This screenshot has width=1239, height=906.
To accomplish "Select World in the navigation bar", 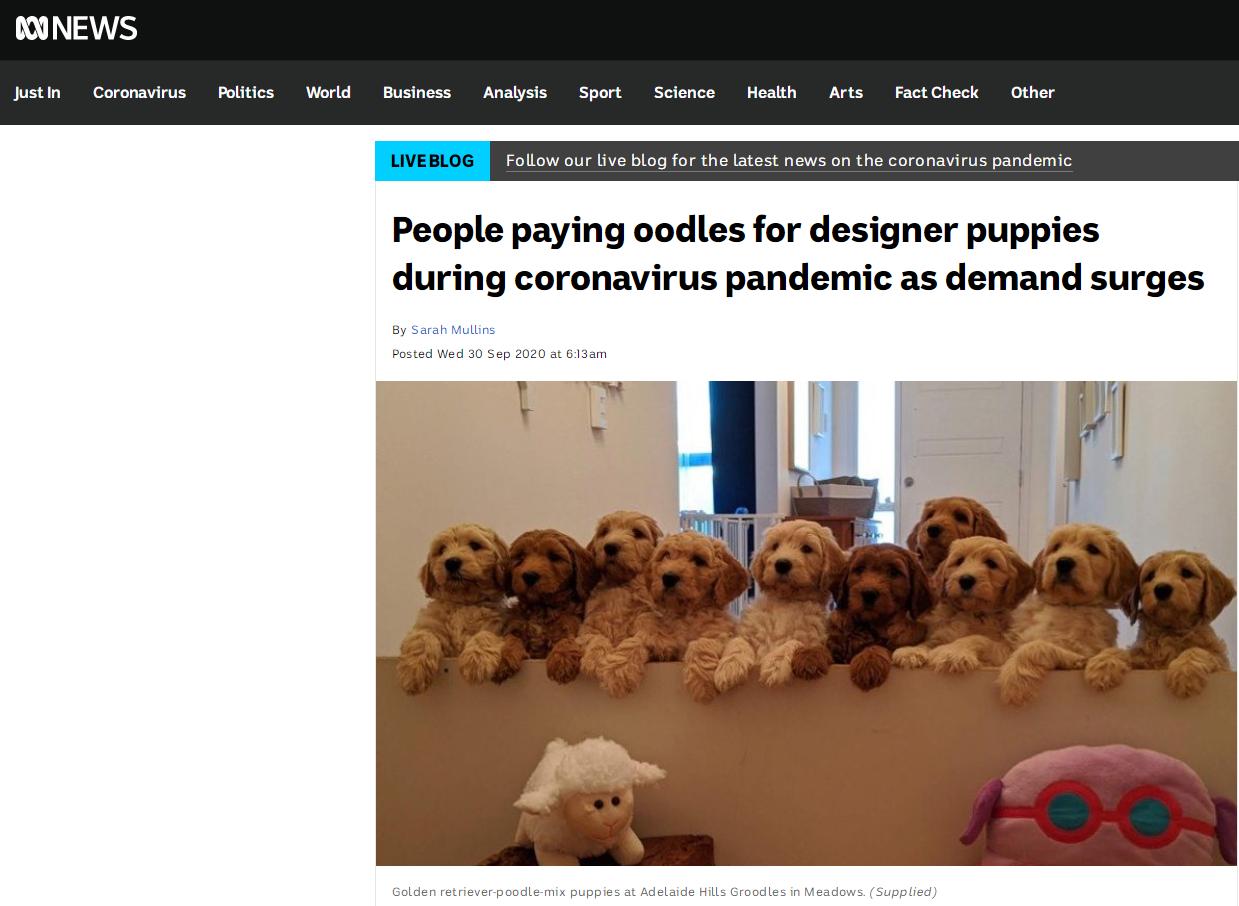I will pos(328,92).
